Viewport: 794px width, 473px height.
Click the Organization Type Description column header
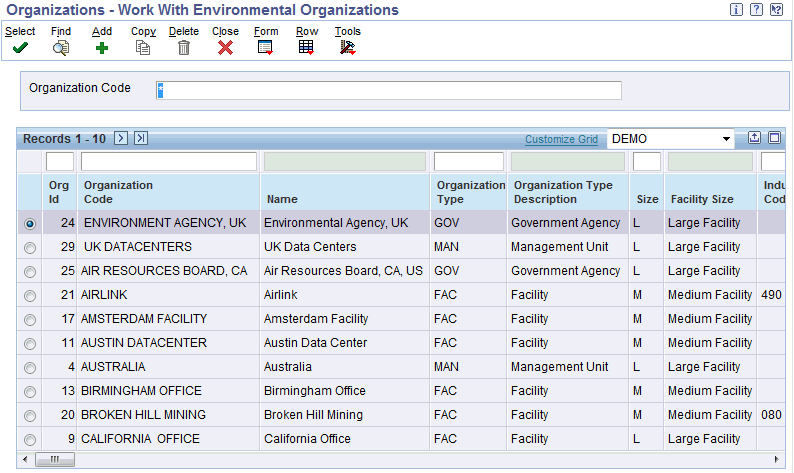[x=568, y=192]
